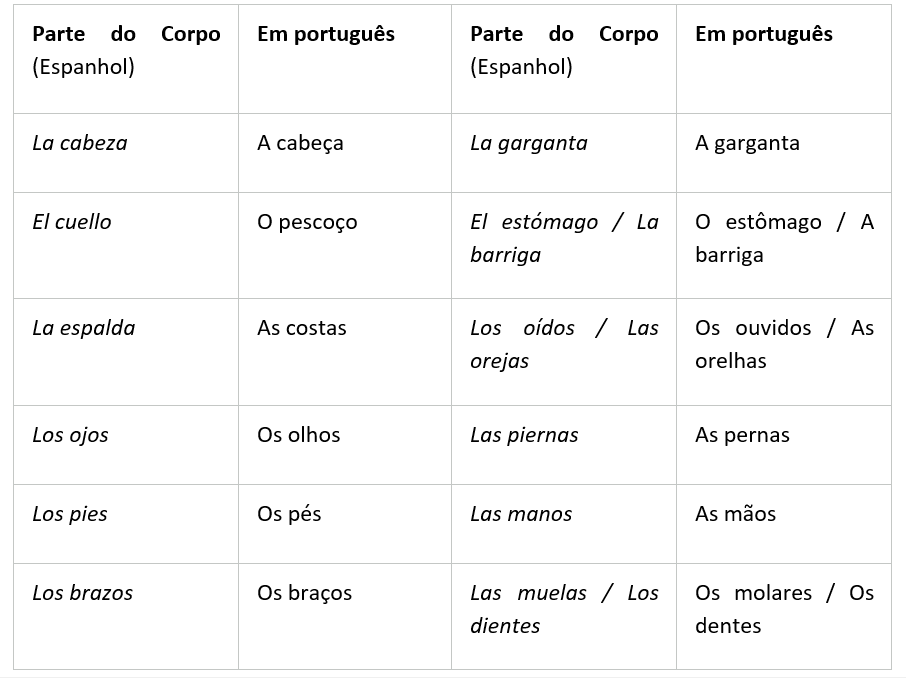Click the 'As mãos' cell
This screenshot has height=678, width=906.
click(784, 524)
